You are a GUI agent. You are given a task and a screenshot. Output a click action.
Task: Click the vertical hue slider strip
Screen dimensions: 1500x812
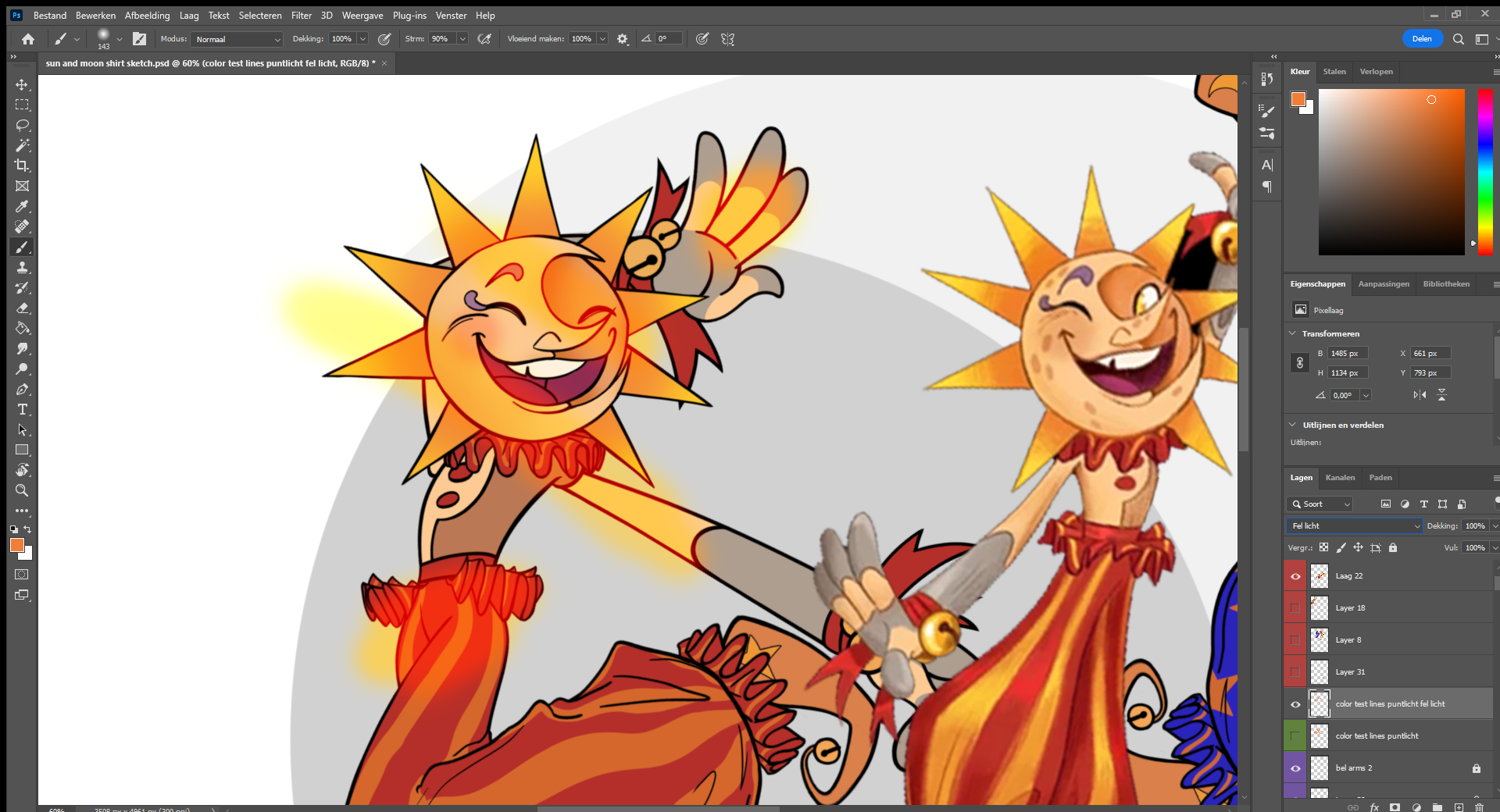pos(1485,172)
